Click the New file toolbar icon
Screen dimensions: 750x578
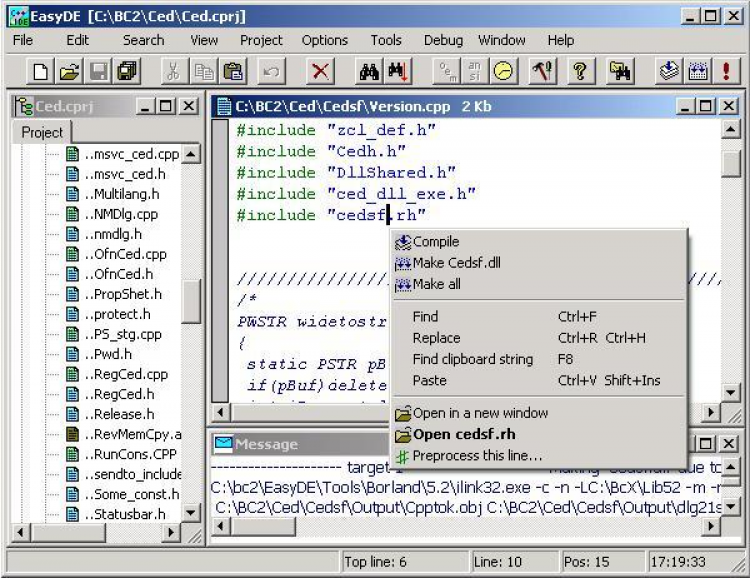click(40, 72)
